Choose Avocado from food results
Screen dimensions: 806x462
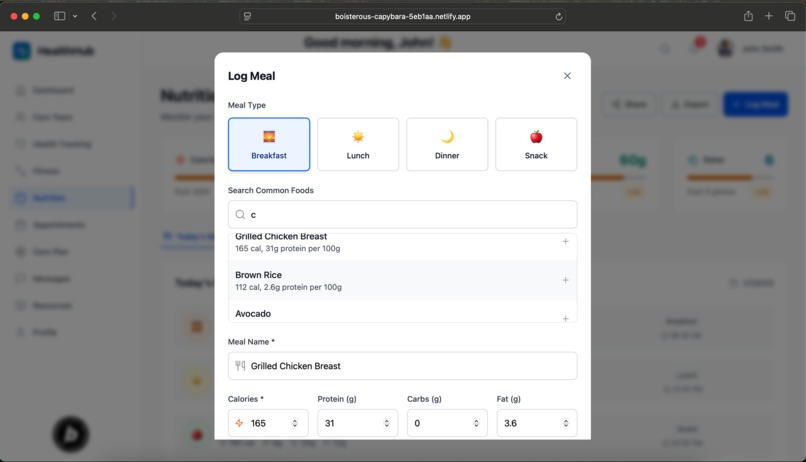[402, 311]
